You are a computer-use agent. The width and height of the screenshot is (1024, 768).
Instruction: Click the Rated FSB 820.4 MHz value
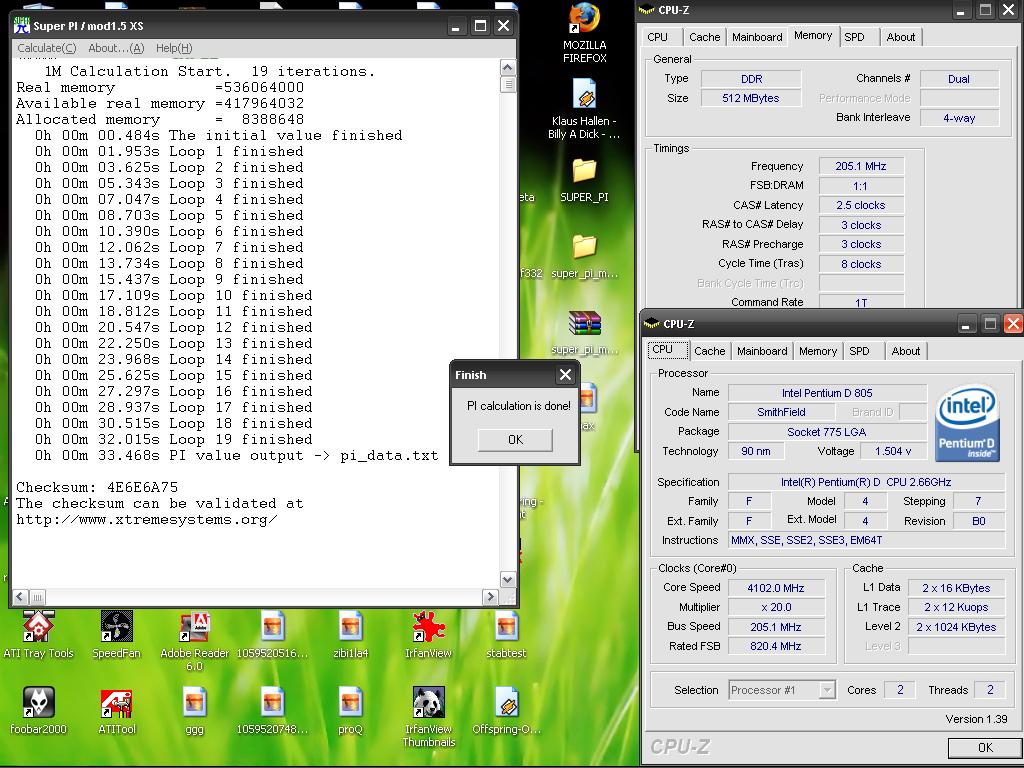point(776,646)
